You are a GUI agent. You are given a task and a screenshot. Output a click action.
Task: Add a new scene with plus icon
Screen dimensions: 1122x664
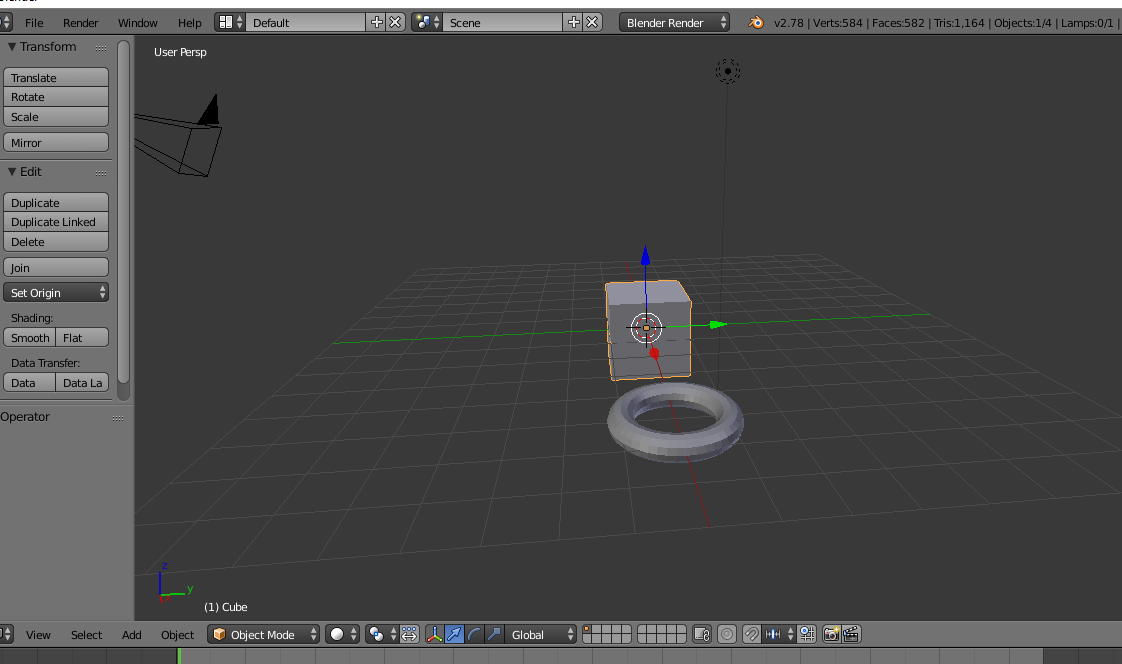pos(573,22)
